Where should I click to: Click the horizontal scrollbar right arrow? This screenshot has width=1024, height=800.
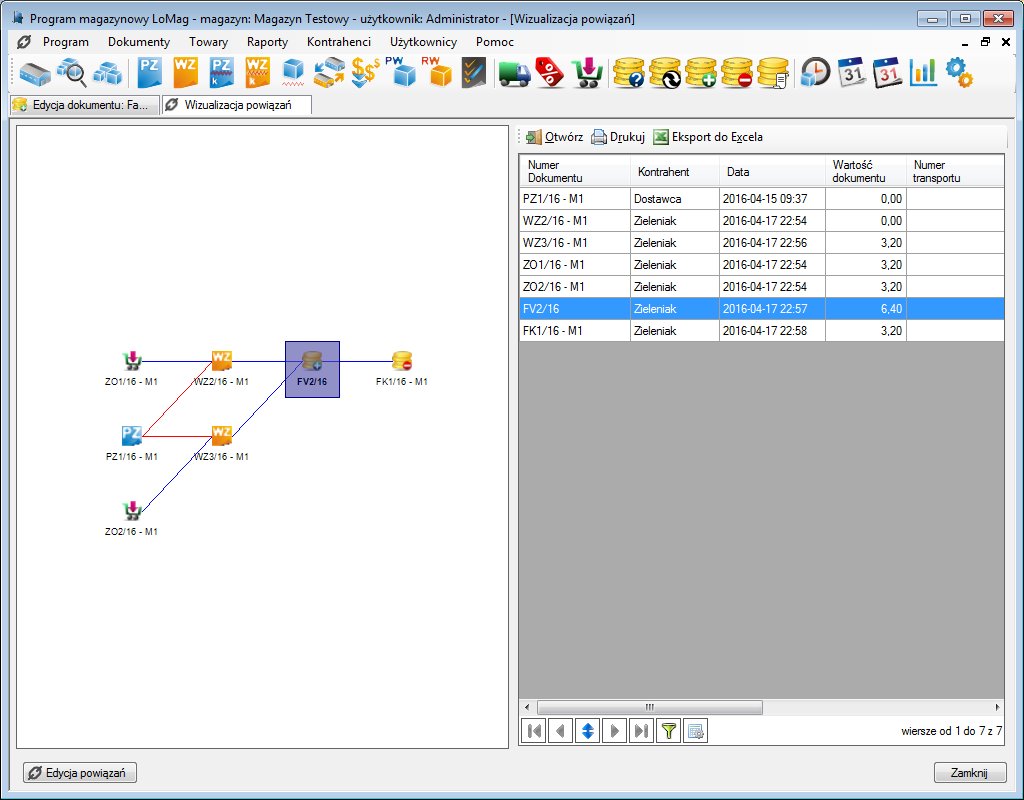coord(996,706)
